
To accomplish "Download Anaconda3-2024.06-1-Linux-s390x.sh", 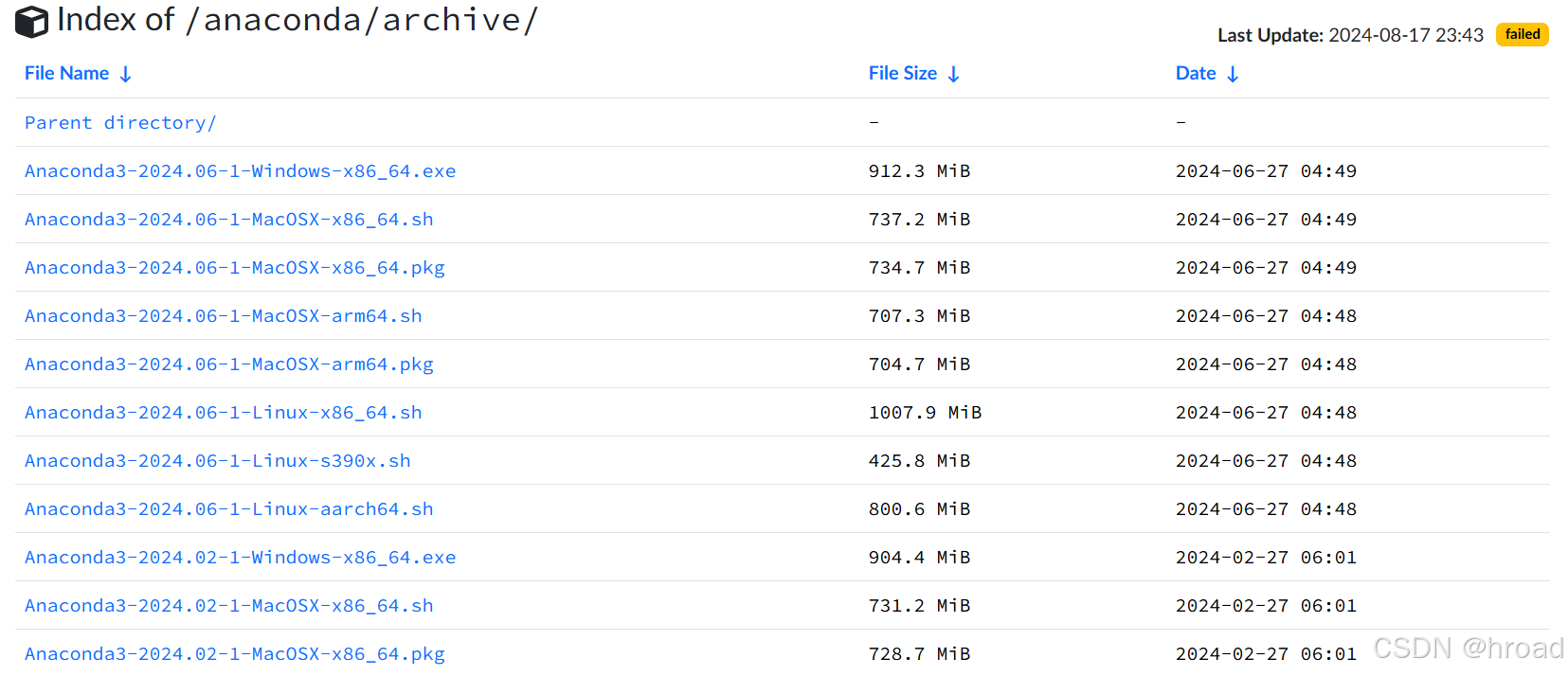I will tap(218, 461).
